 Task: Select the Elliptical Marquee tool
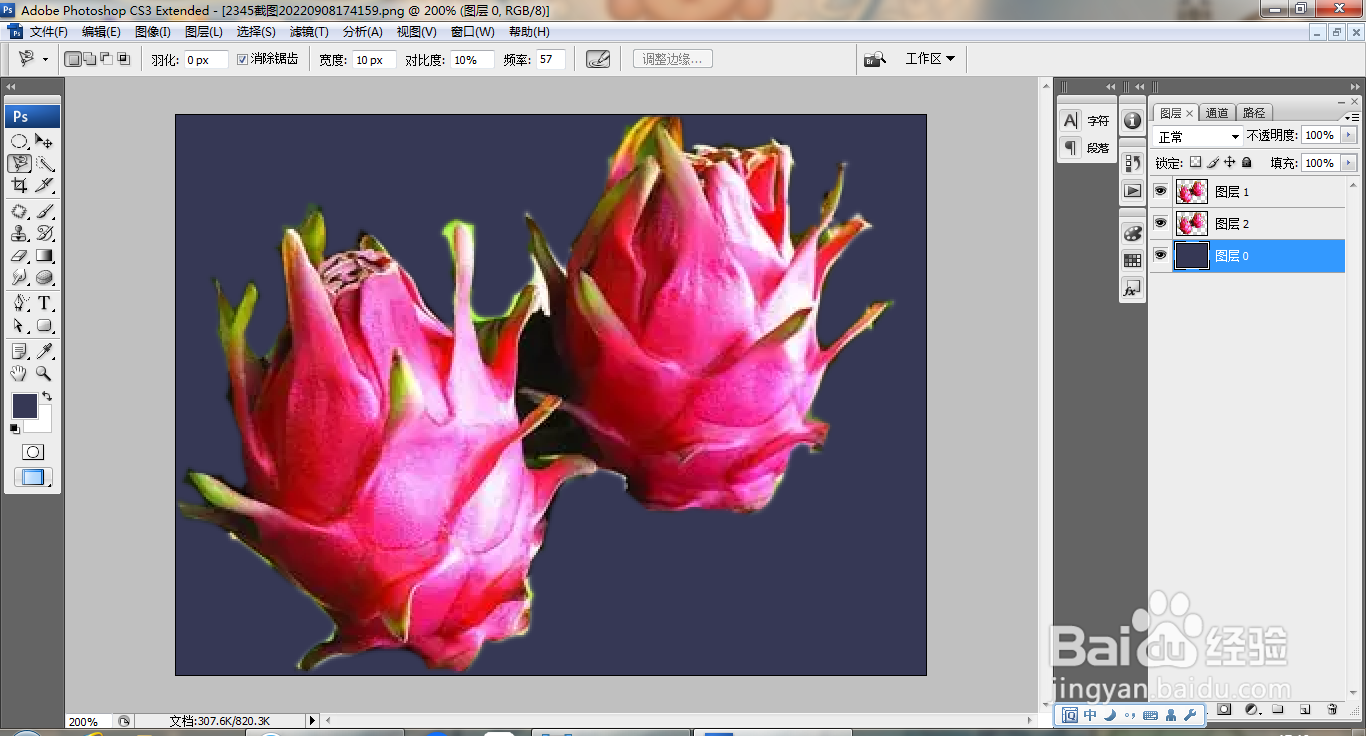(x=19, y=141)
